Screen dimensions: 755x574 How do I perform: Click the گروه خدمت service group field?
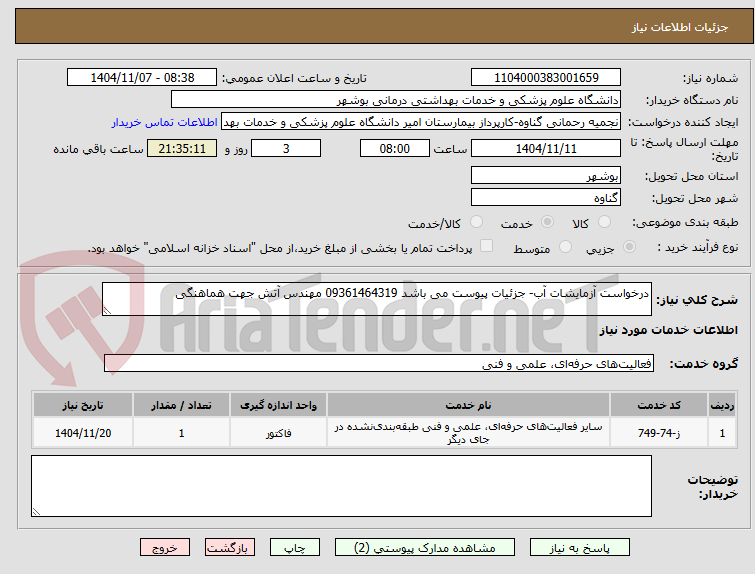(x=379, y=364)
